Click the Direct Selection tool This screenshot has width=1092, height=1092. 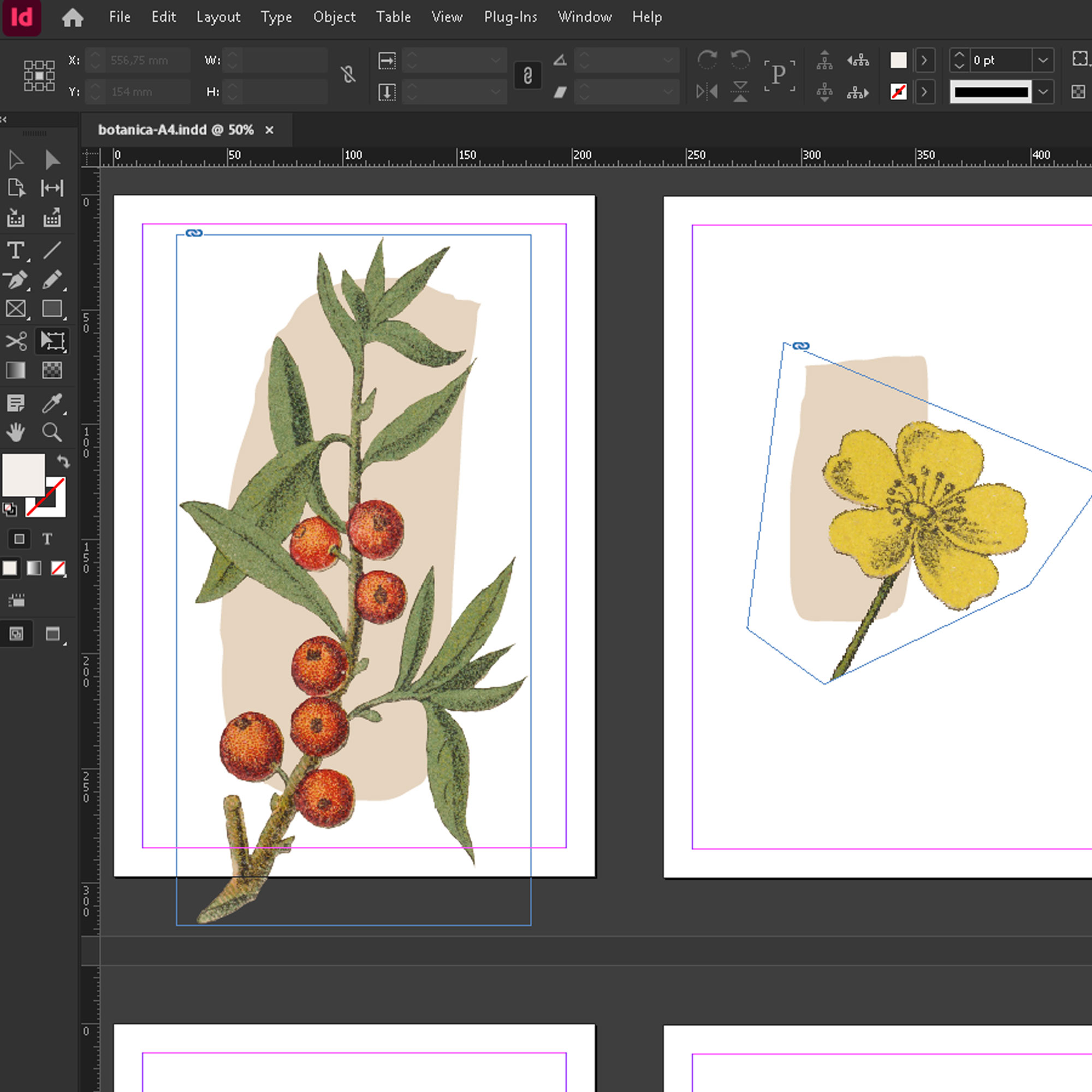tap(52, 160)
